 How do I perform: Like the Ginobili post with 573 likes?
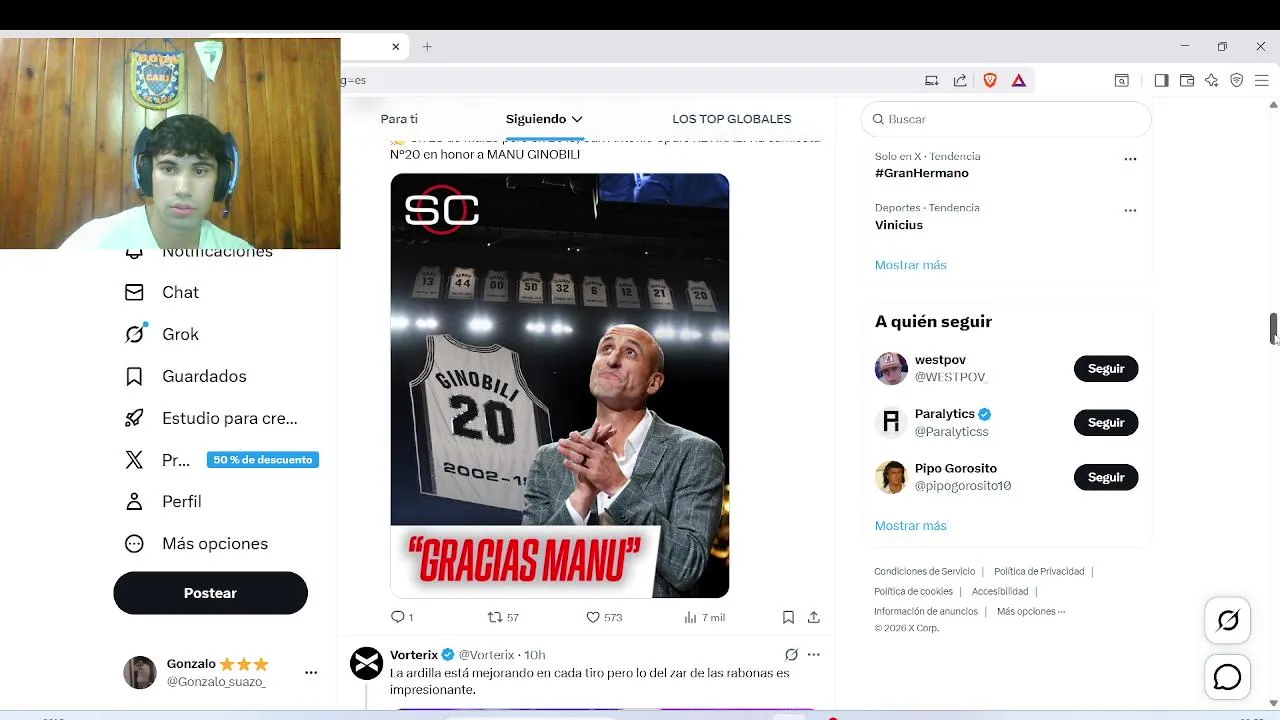point(603,617)
